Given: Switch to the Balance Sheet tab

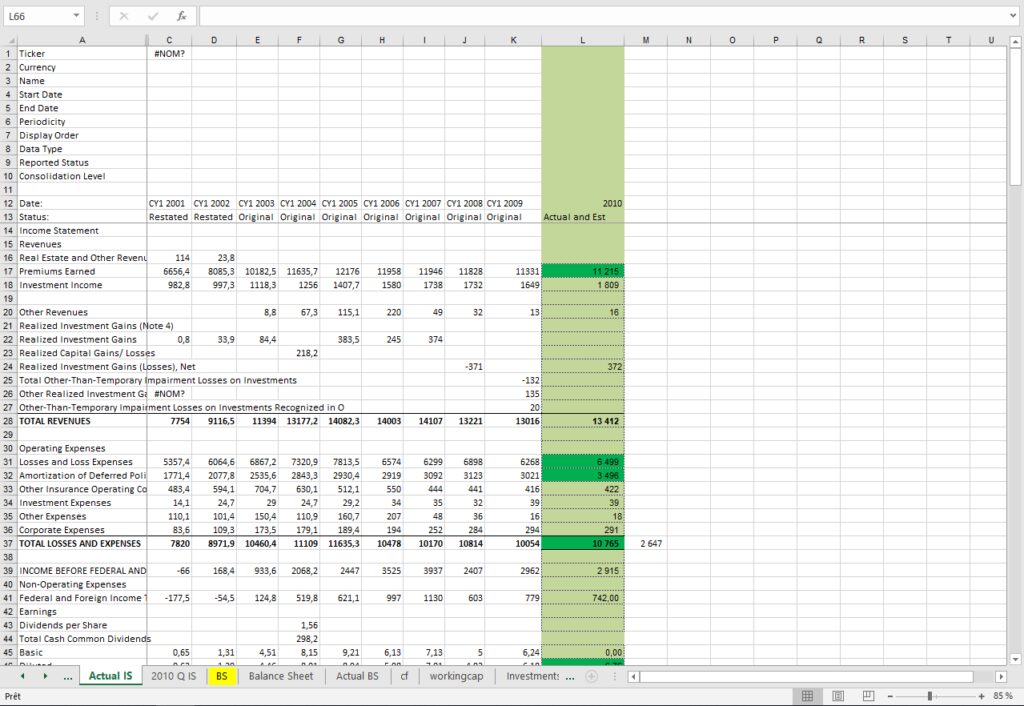Looking at the screenshot, I should pos(279,676).
